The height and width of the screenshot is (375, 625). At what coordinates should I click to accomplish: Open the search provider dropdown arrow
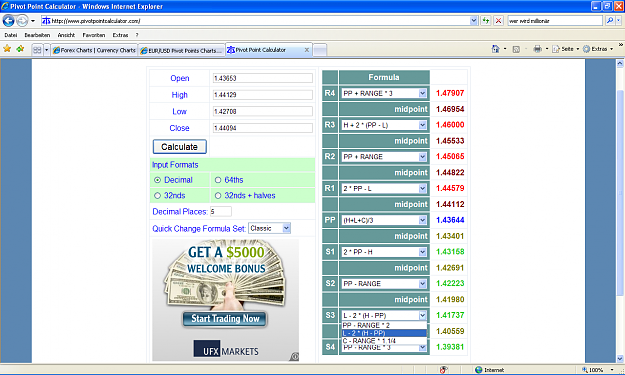618,21
